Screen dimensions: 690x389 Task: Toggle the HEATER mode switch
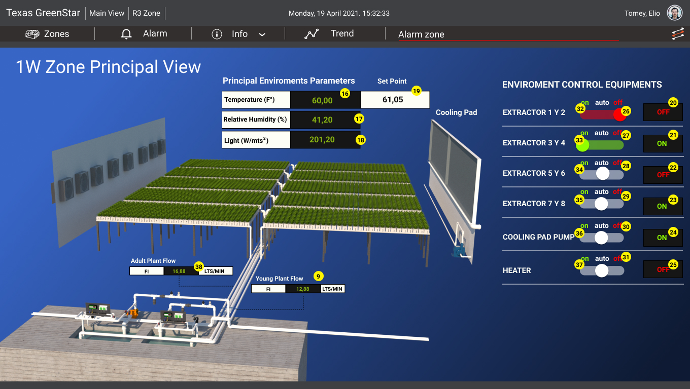pyautogui.click(x=602, y=270)
